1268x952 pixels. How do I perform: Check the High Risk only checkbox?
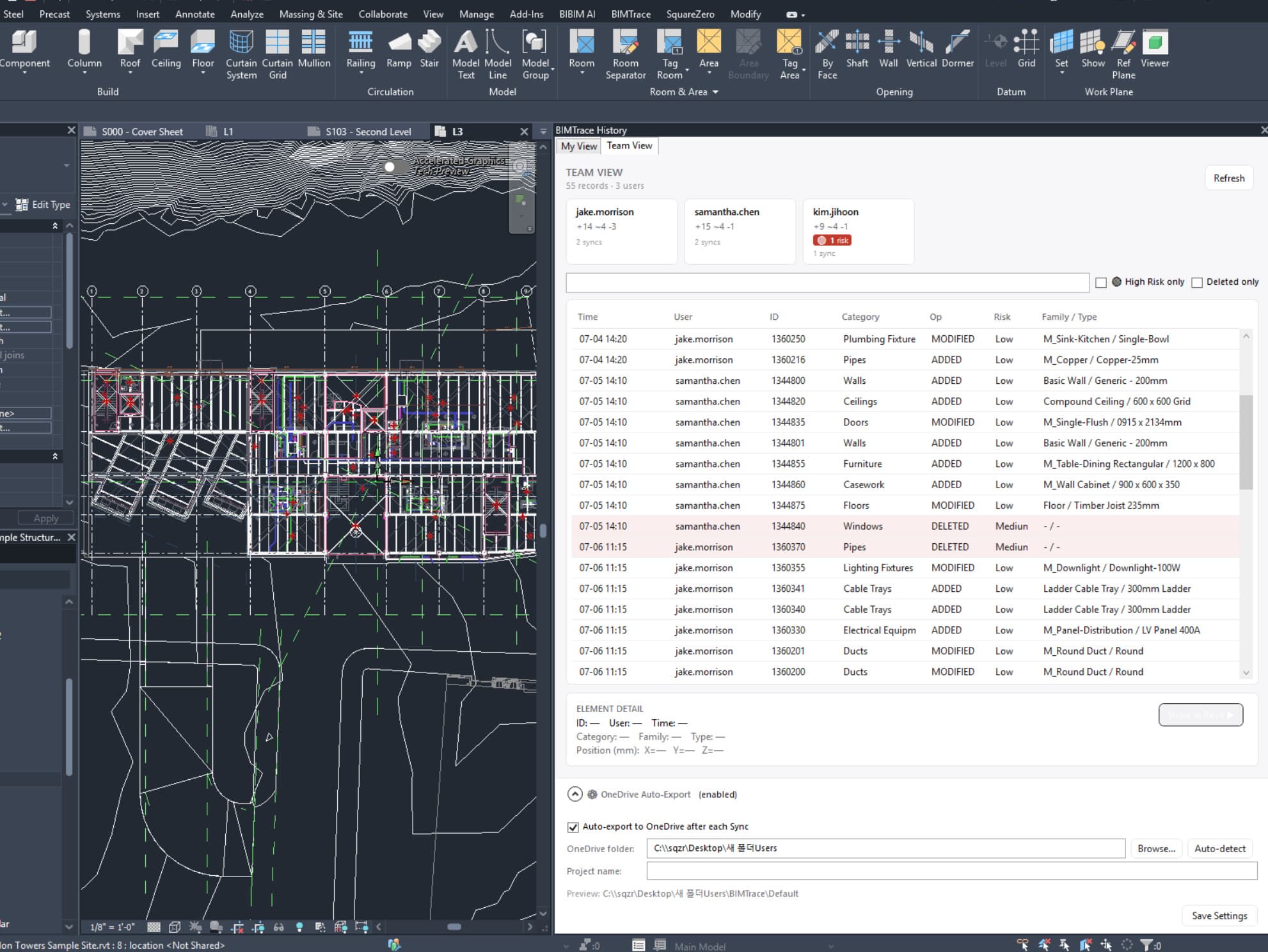click(x=1101, y=282)
